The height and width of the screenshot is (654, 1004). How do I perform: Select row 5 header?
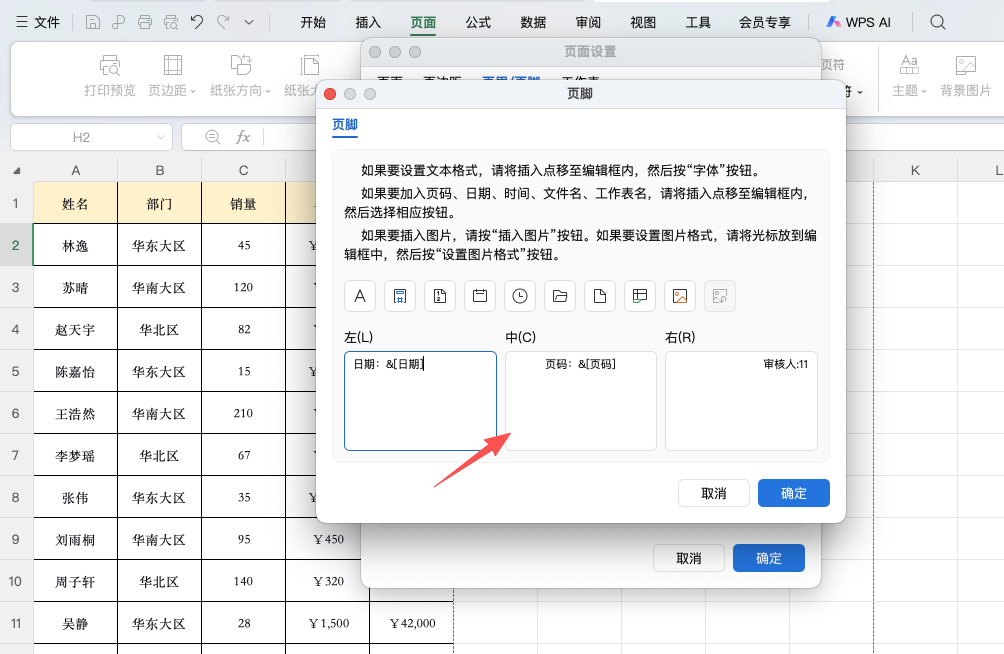pos(16,372)
